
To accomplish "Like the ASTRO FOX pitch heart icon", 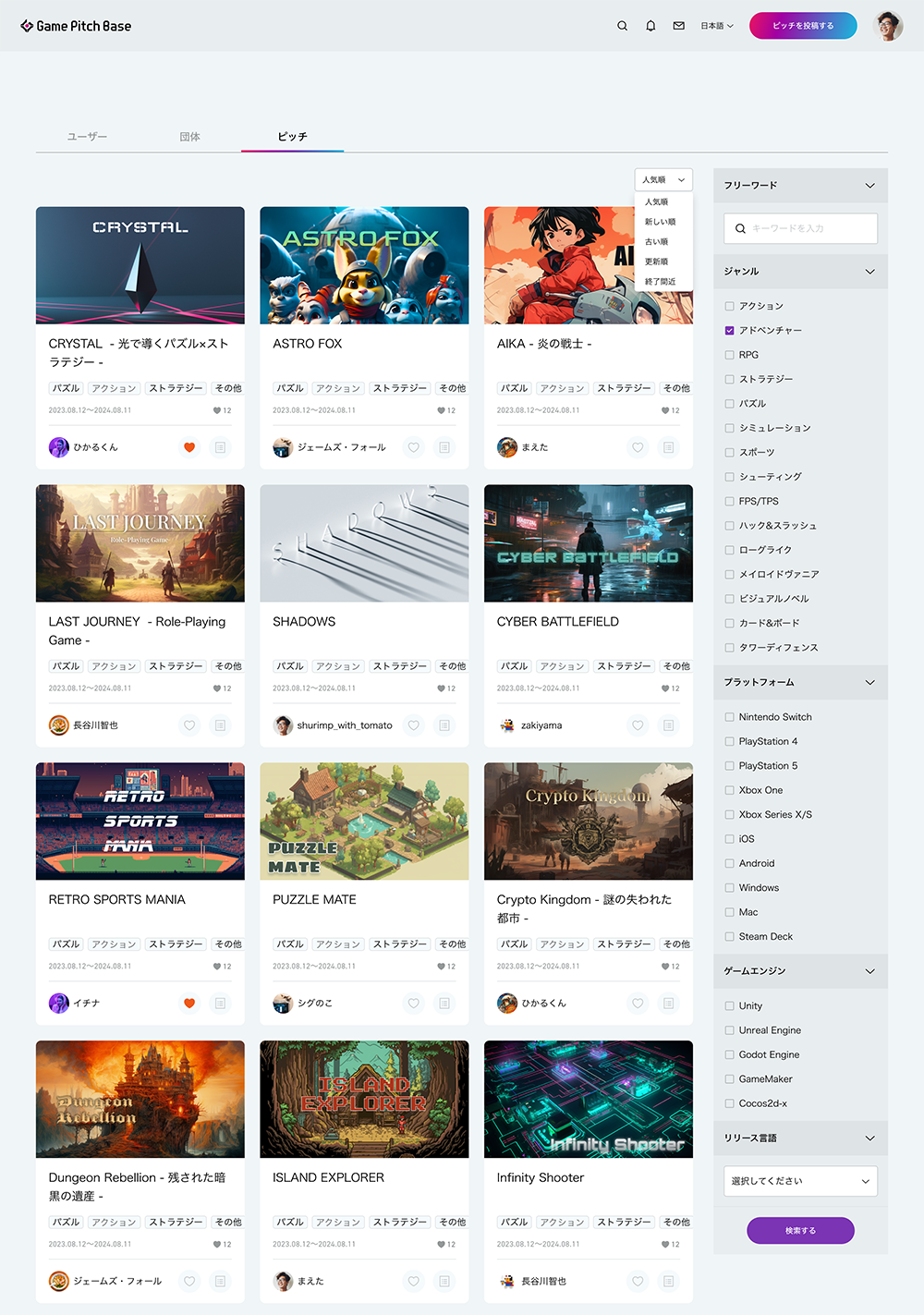I will pos(414,447).
